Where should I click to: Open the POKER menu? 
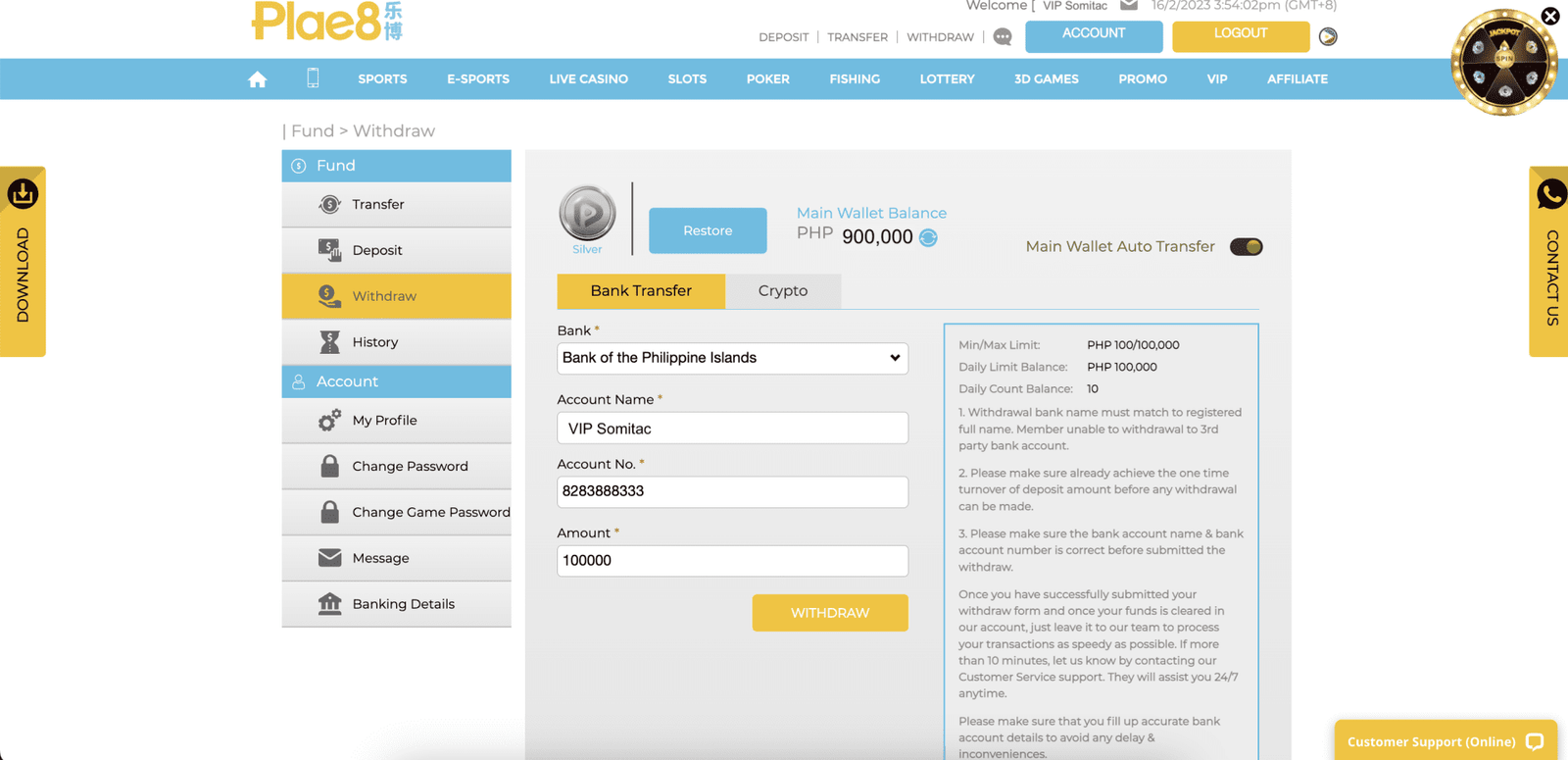click(x=768, y=79)
